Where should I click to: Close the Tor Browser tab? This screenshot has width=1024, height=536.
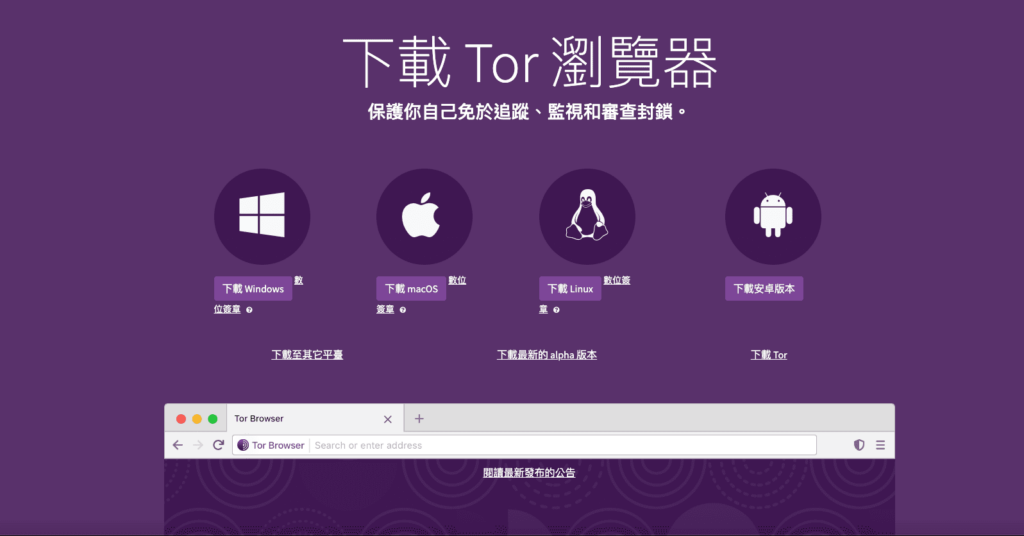coord(388,419)
